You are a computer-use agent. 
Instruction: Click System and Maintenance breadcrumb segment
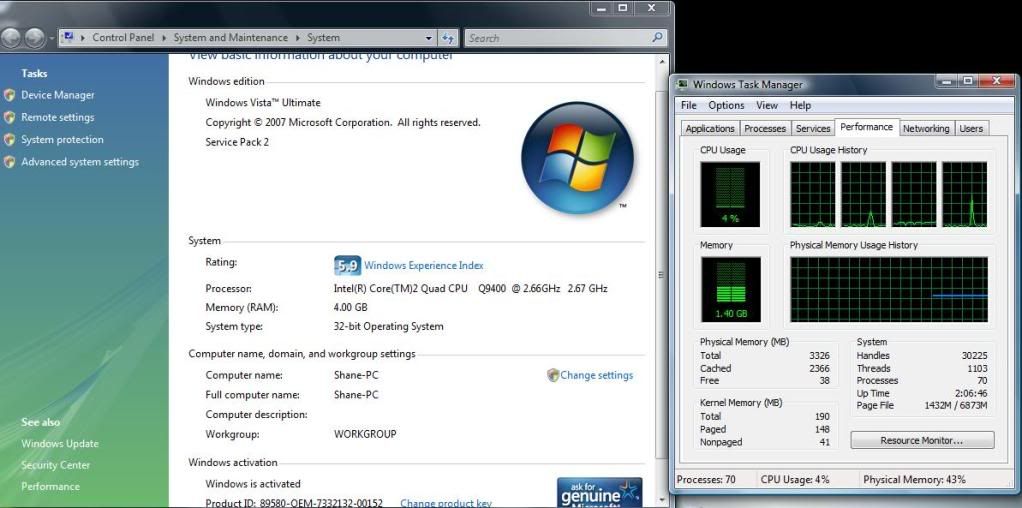230,38
